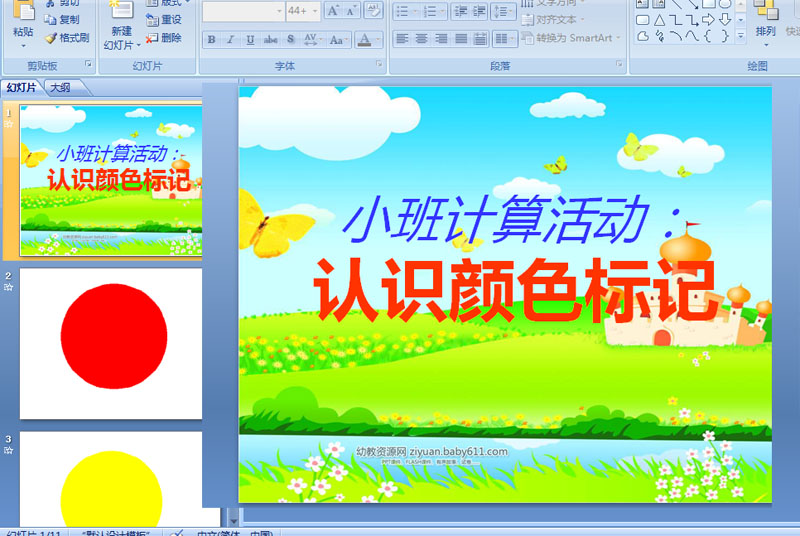Click the Paste (粘贴) button

coord(23,19)
